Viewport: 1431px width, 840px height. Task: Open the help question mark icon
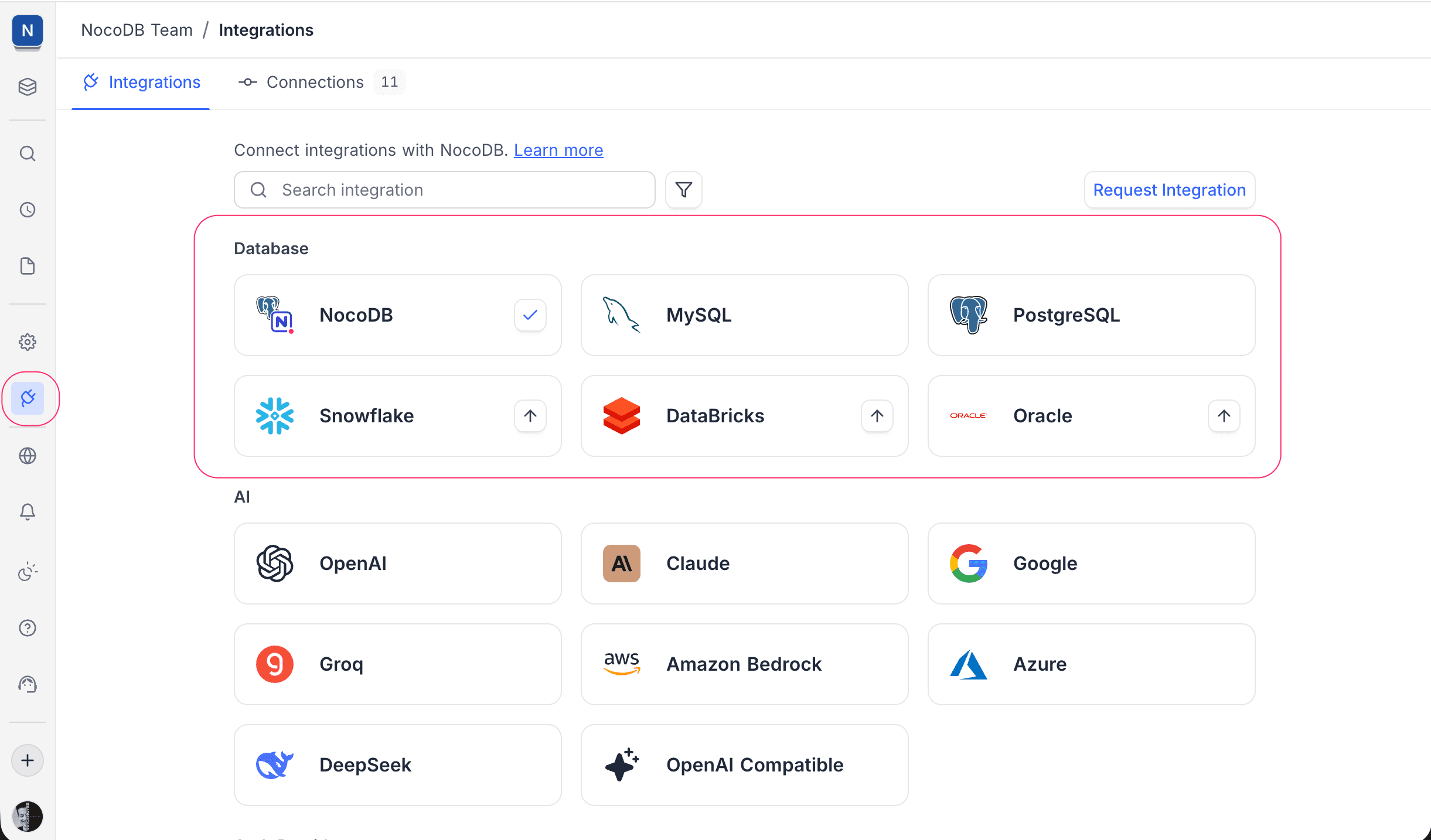point(28,627)
